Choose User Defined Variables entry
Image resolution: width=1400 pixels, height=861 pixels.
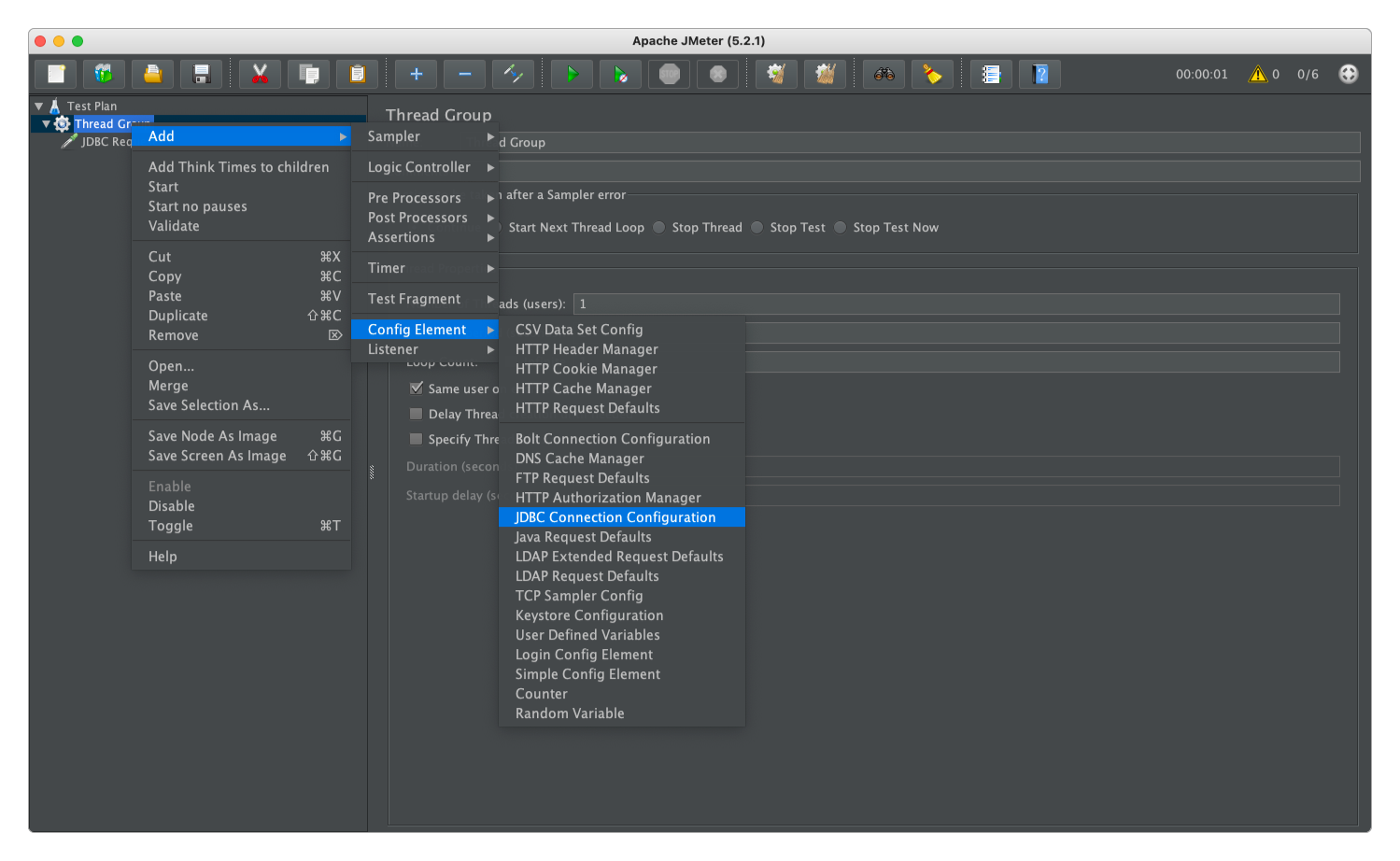[622, 635]
